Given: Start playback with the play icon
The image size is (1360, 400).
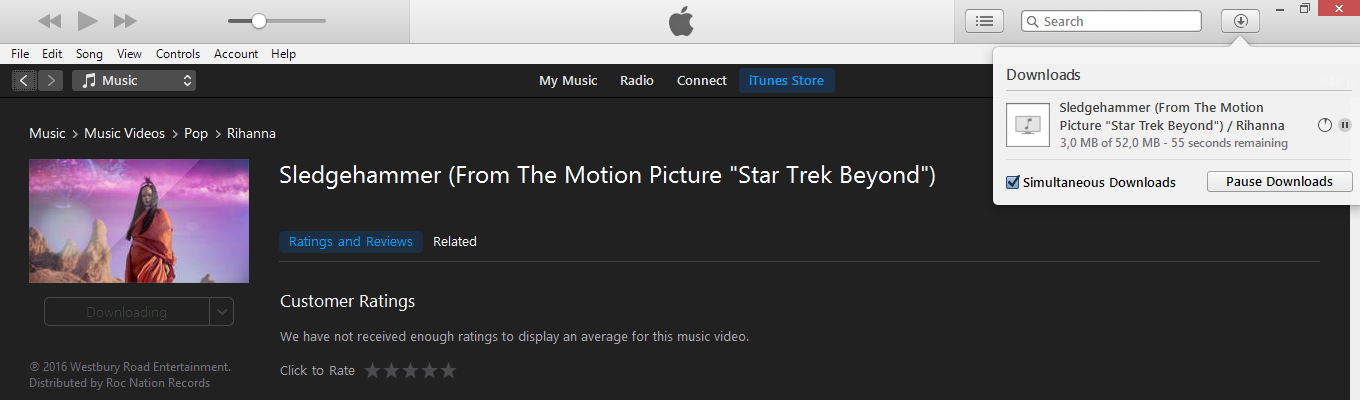Looking at the screenshot, I should click(87, 20).
